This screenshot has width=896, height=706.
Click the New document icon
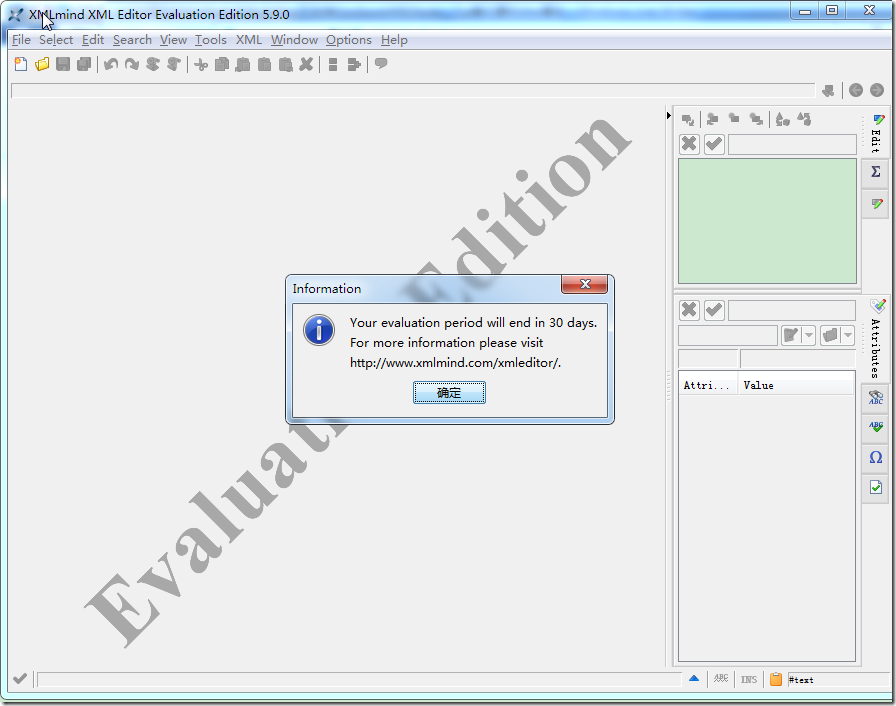coord(21,64)
